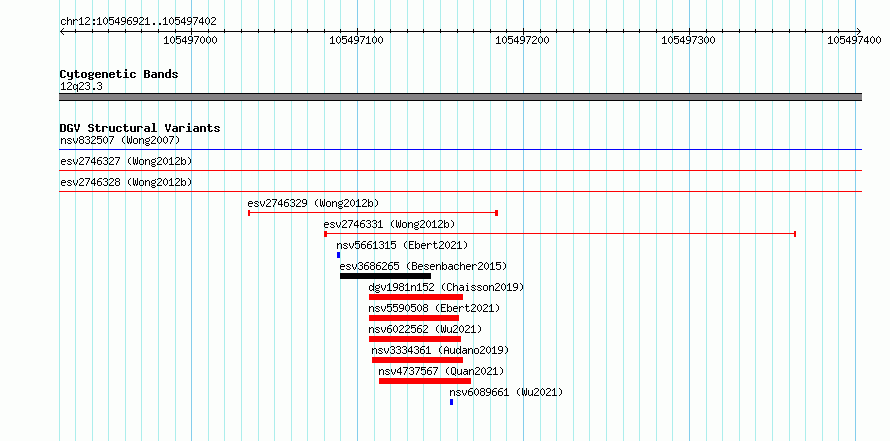
Task: Click the Cytogenetic Bands track title
Action: [x=119, y=74]
